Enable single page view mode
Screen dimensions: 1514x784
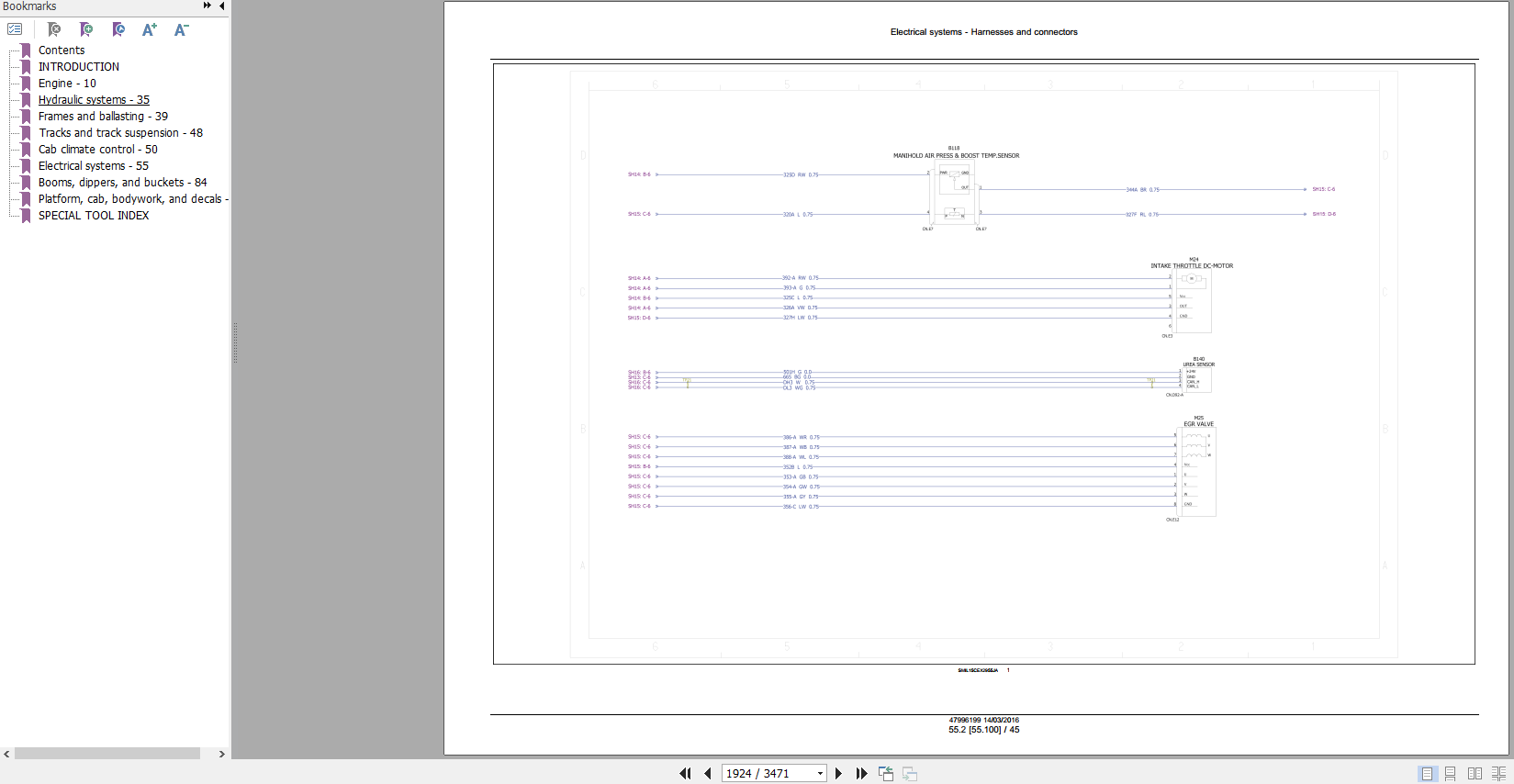[1427, 774]
